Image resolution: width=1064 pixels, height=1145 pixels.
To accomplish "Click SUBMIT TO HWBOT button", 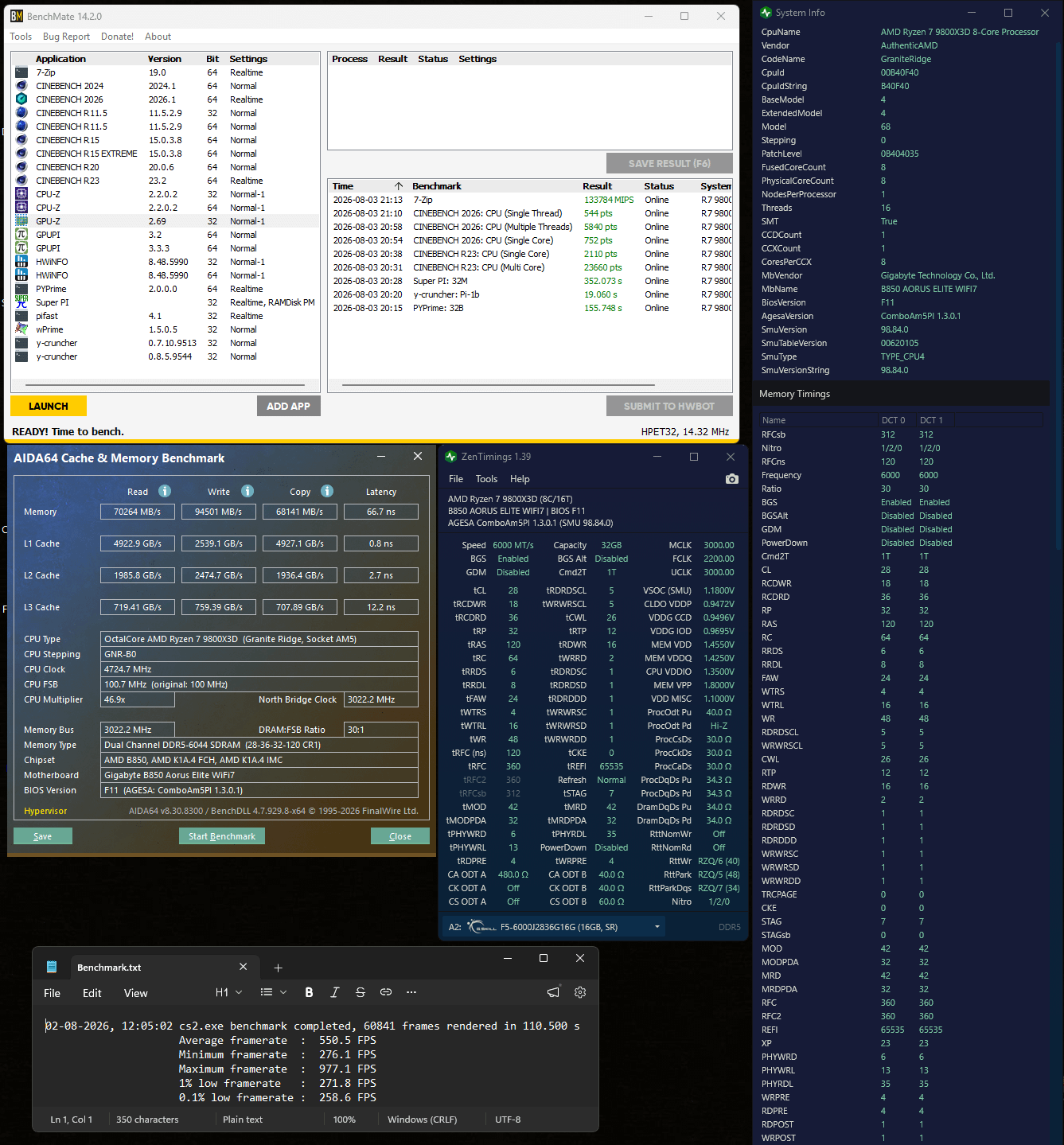I will tap(669, 406).
